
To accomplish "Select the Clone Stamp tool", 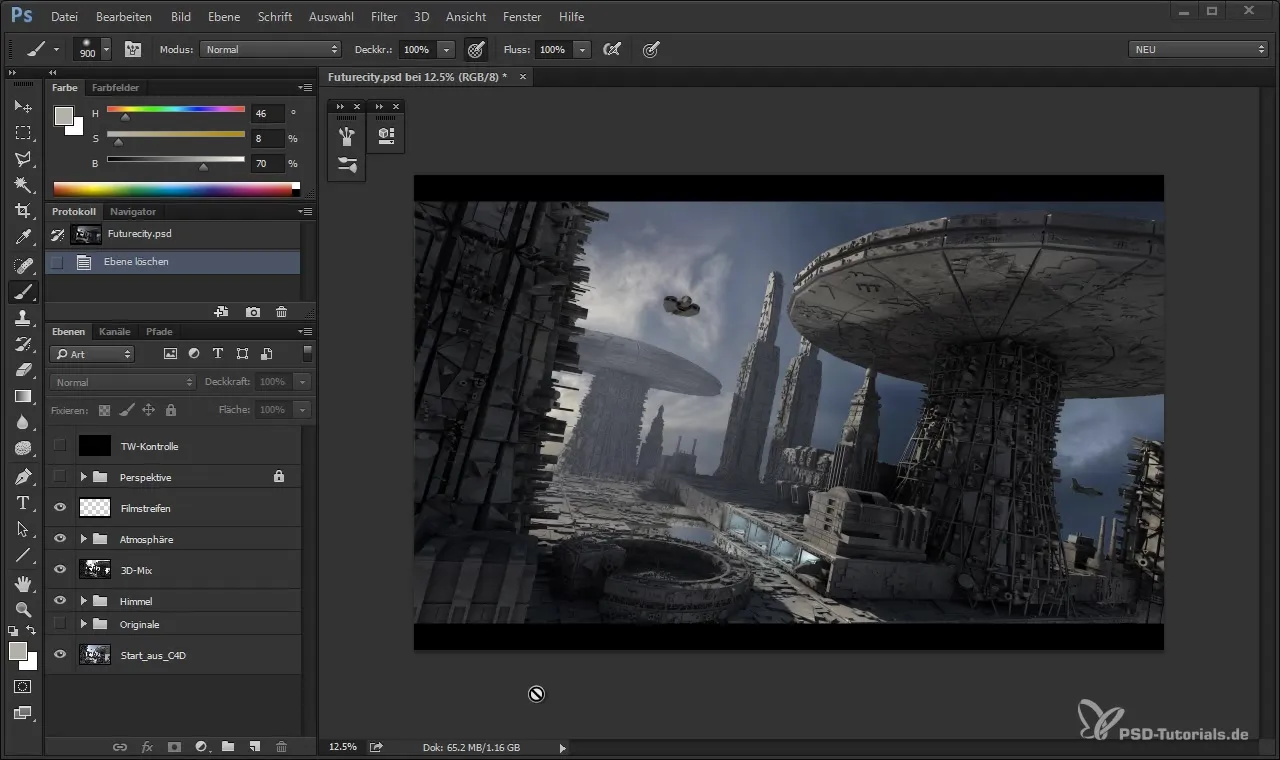I will 22,318.
